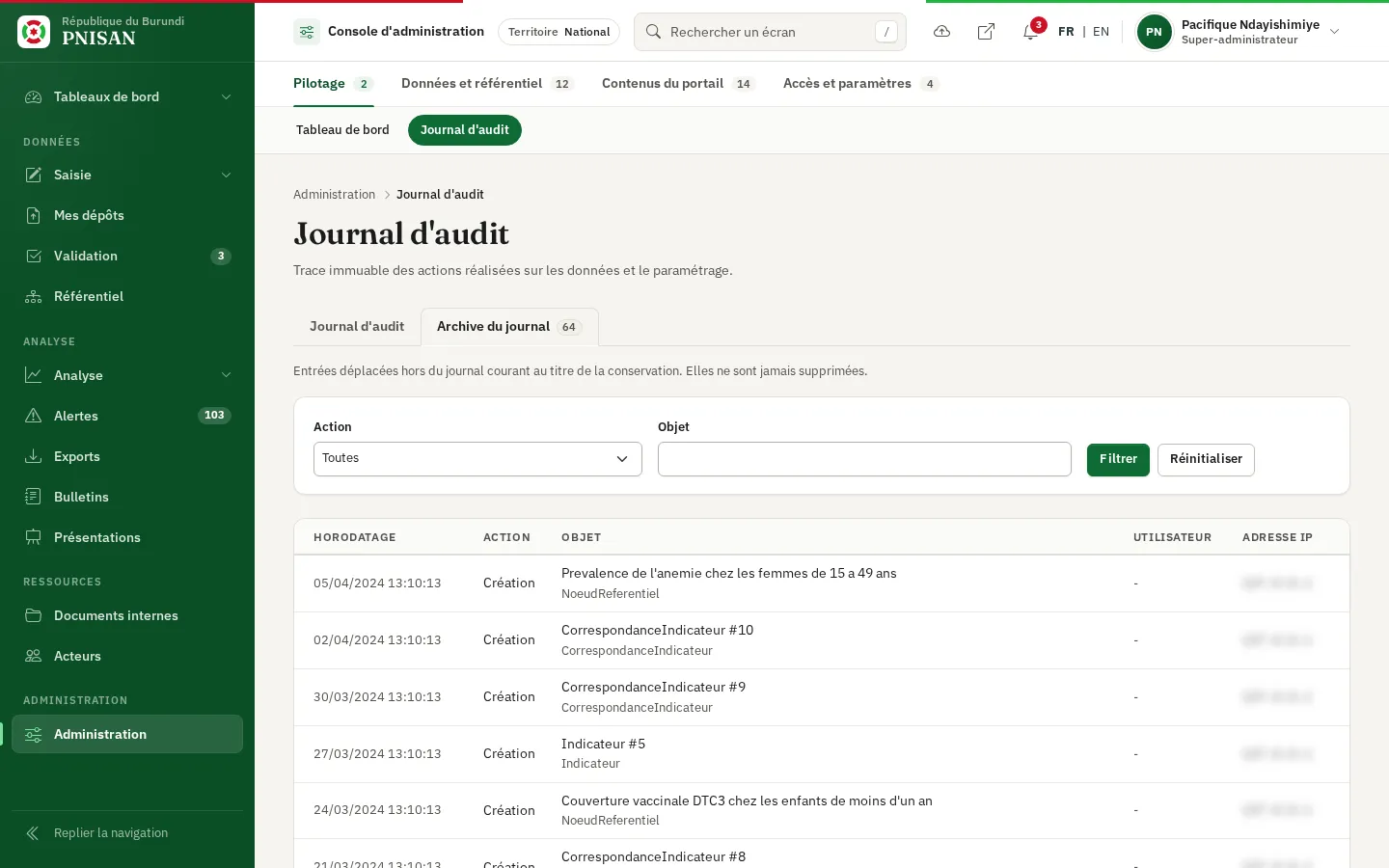1389x868 pixels.
Task: Focus the Rechercher un écran search box
Action: tap(770, 32)
